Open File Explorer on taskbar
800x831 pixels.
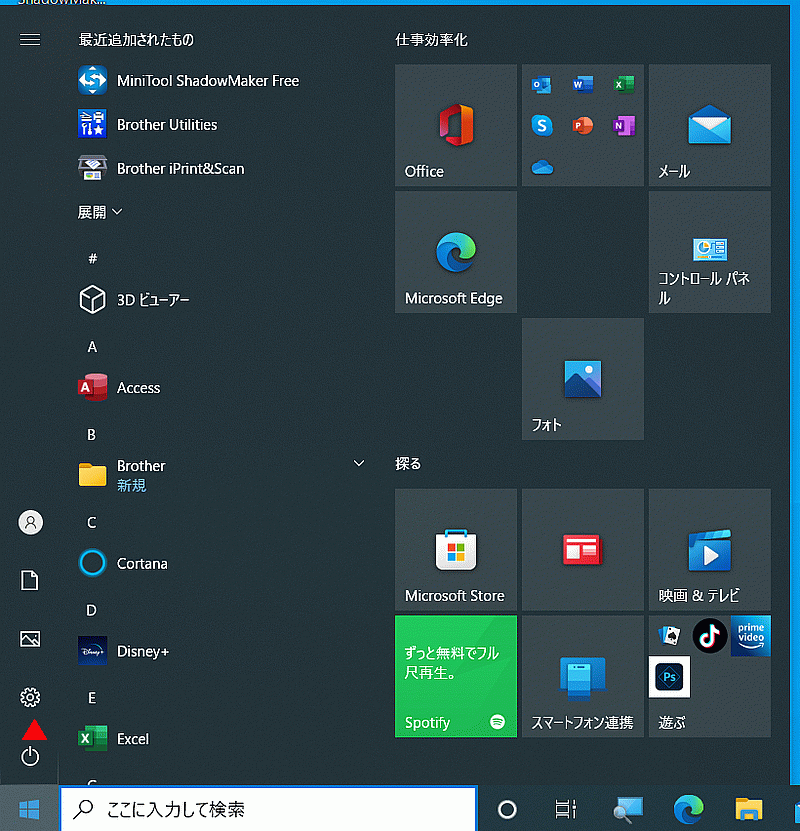(749, 809)
